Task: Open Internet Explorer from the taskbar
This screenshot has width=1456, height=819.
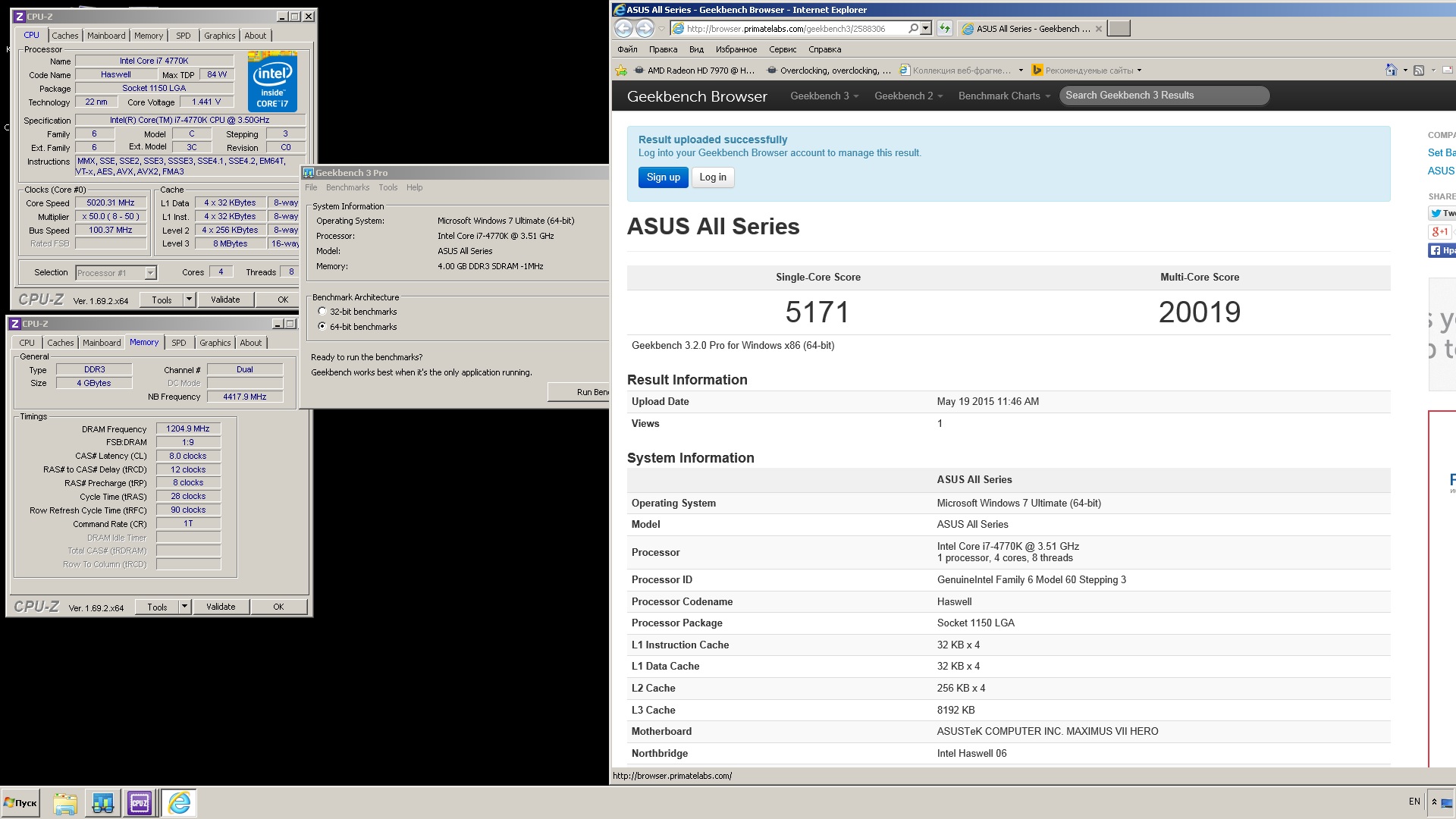Action: click(x=179, y=803)
